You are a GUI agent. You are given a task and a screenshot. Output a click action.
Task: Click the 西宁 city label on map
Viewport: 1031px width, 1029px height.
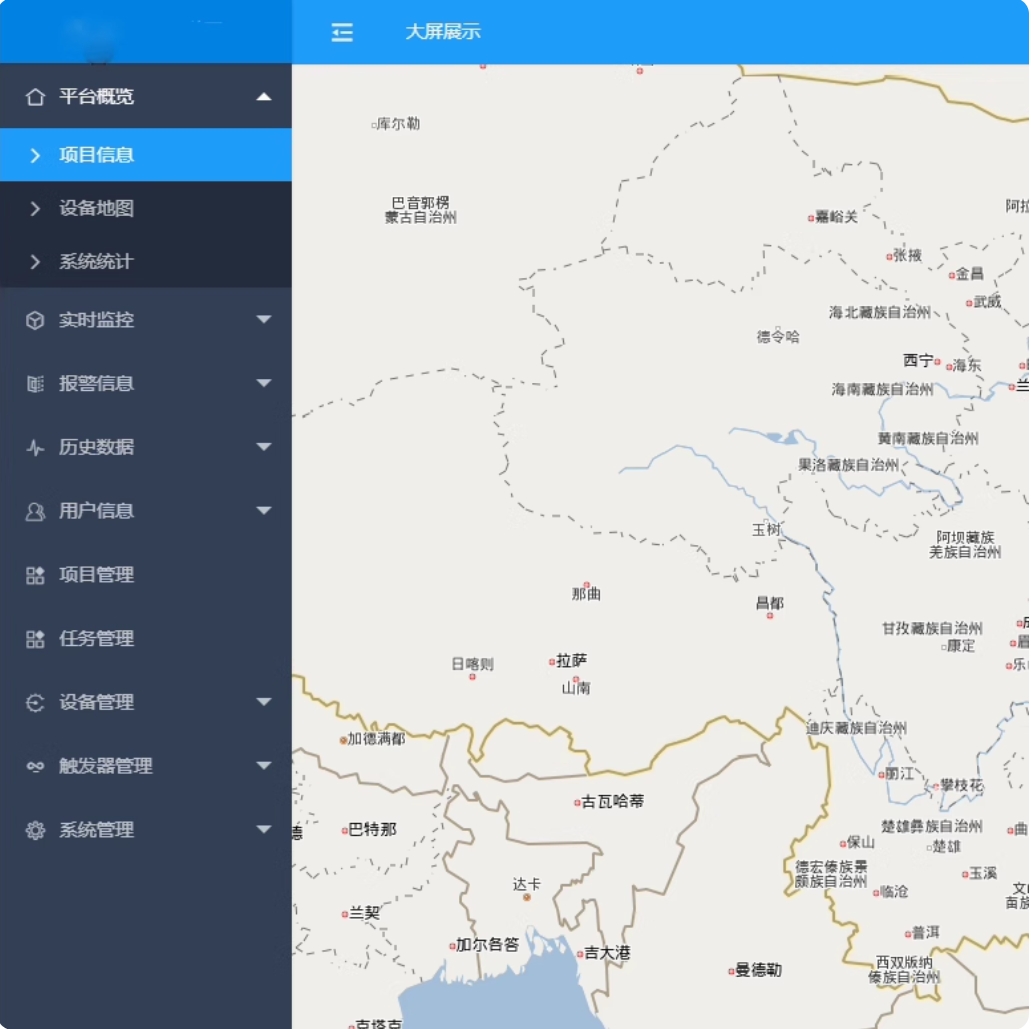click(918, 360)
